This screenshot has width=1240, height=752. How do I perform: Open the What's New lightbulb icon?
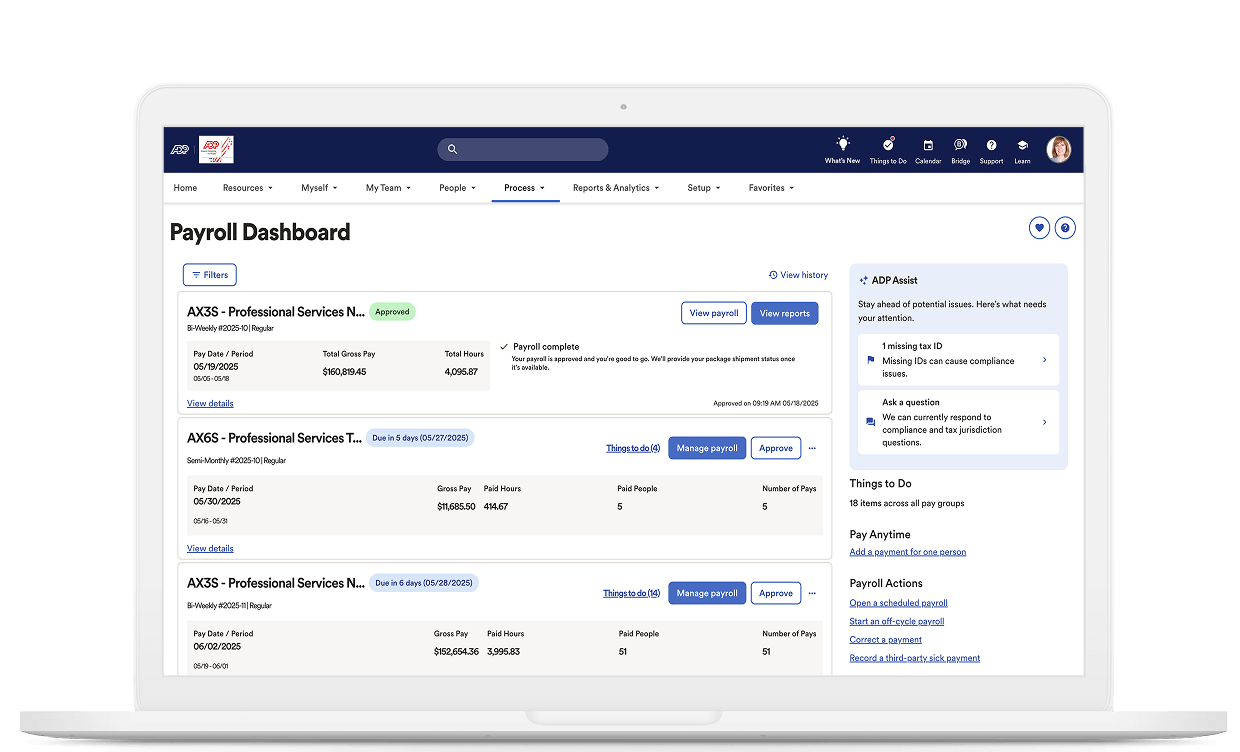tap(842, 144)
